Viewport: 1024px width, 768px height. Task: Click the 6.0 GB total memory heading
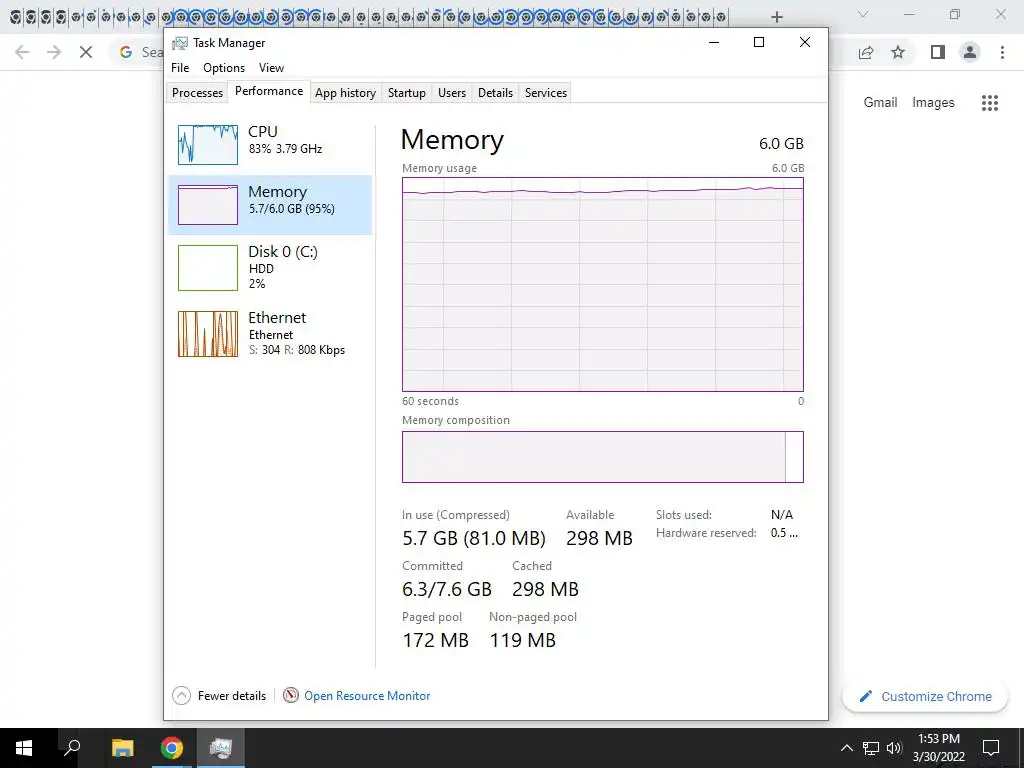pos(781,144)
